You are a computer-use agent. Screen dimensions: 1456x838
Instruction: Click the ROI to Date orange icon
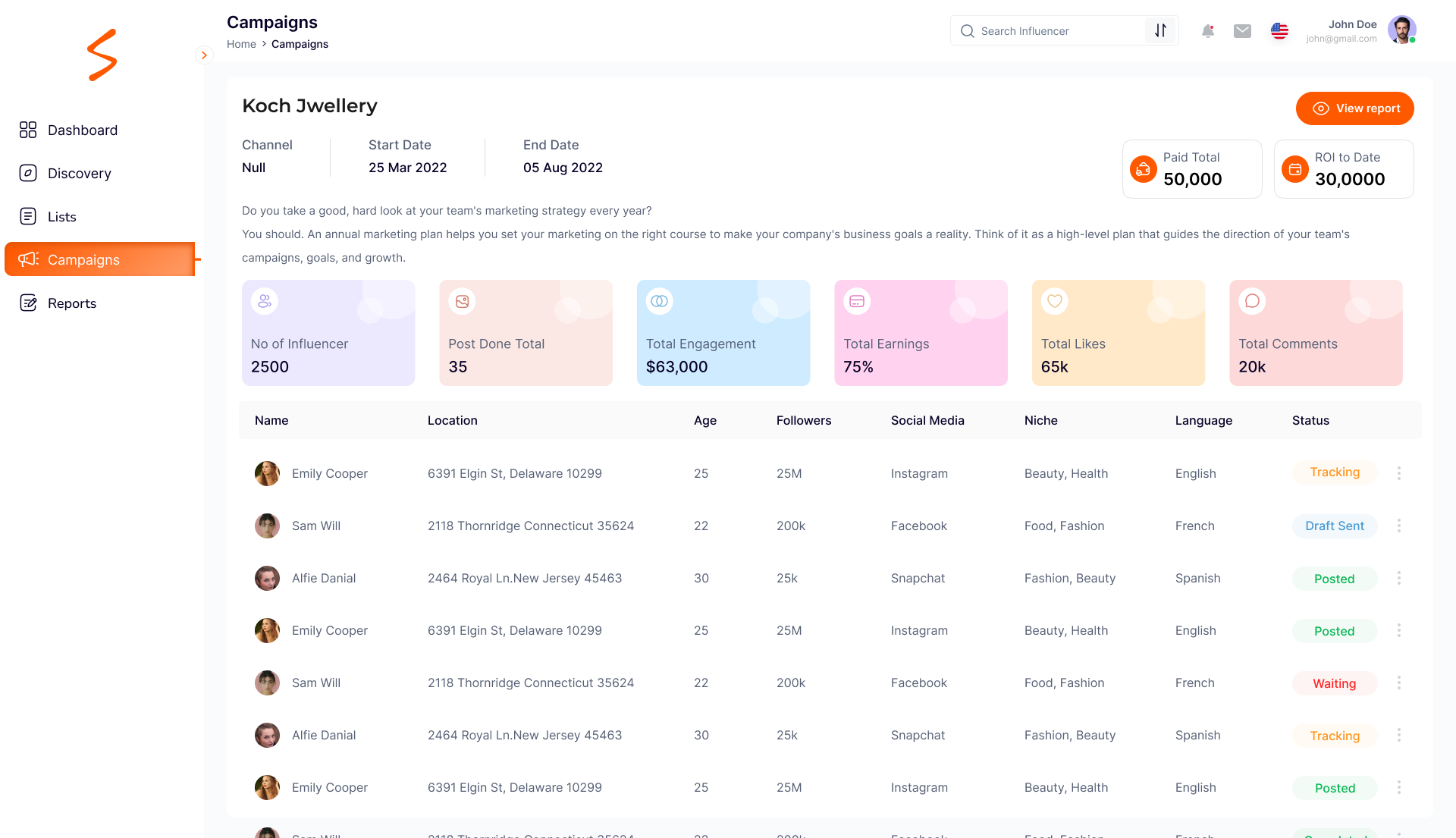[1294, 169]
